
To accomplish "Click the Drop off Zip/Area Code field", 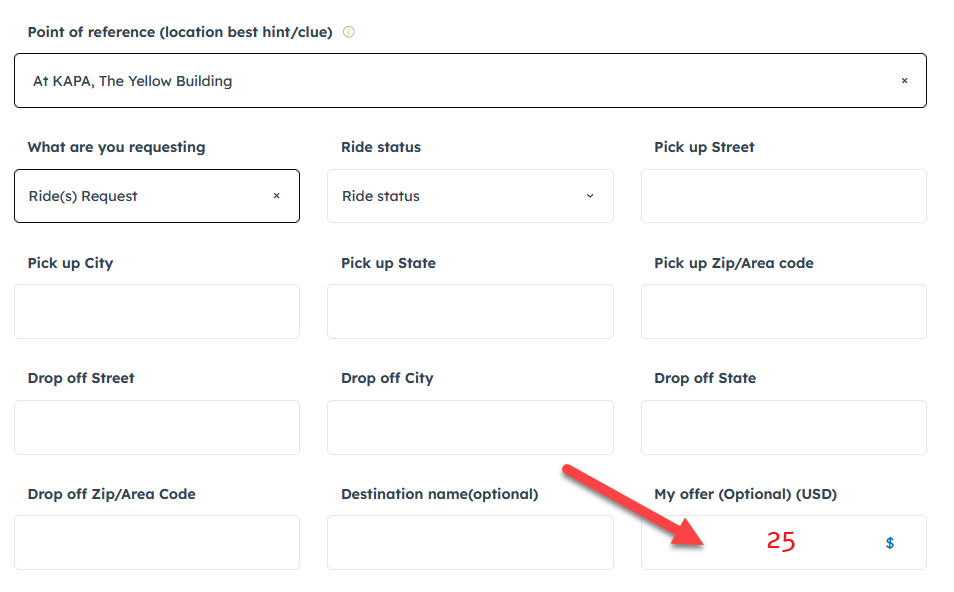I will click(157, 542).
